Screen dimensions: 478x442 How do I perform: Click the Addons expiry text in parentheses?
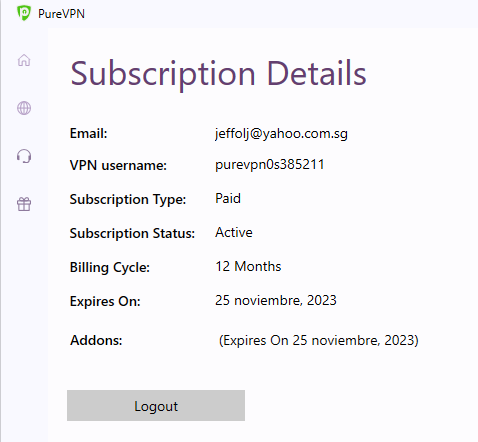319,340
